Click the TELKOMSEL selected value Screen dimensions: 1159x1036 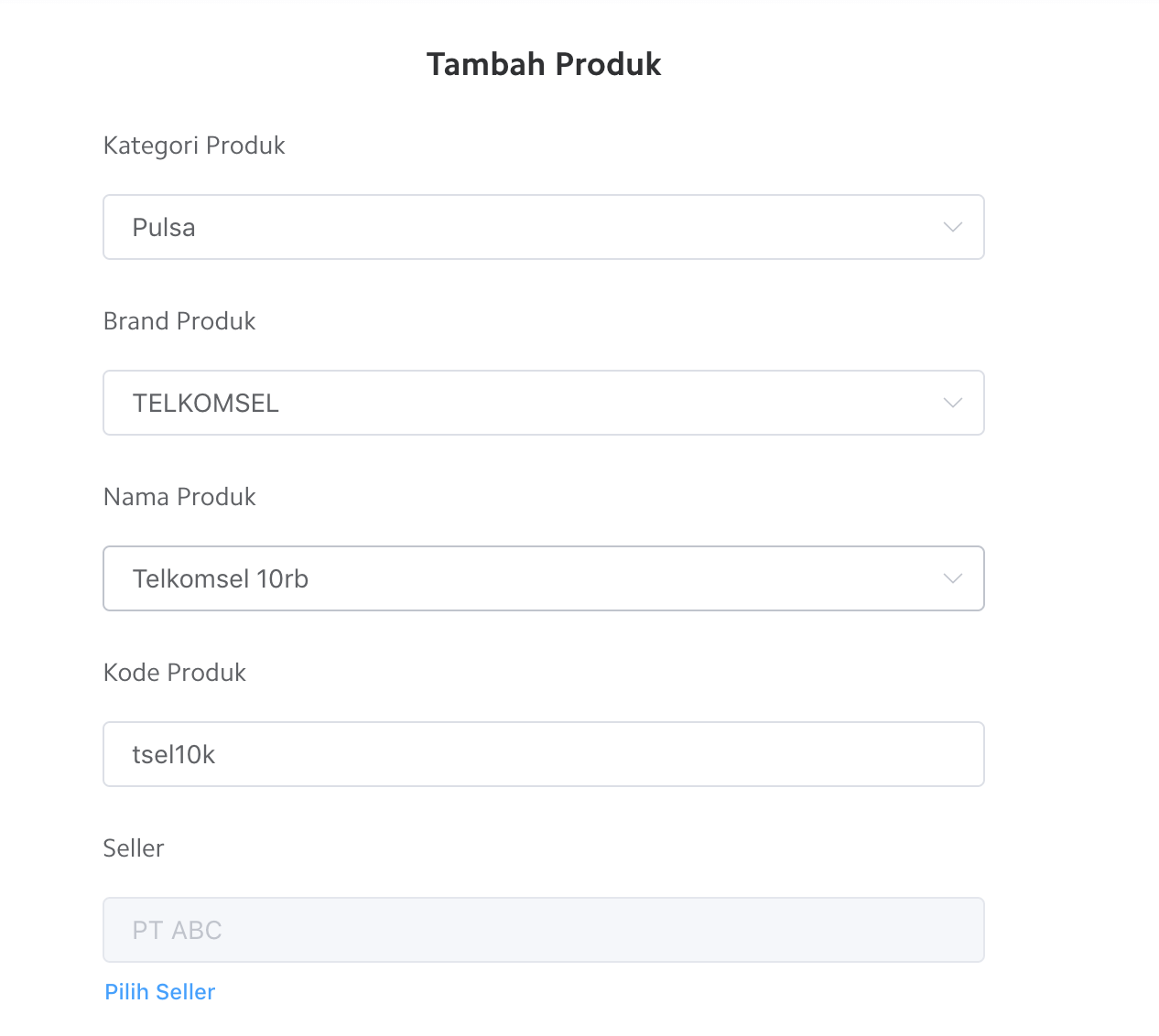206,404
